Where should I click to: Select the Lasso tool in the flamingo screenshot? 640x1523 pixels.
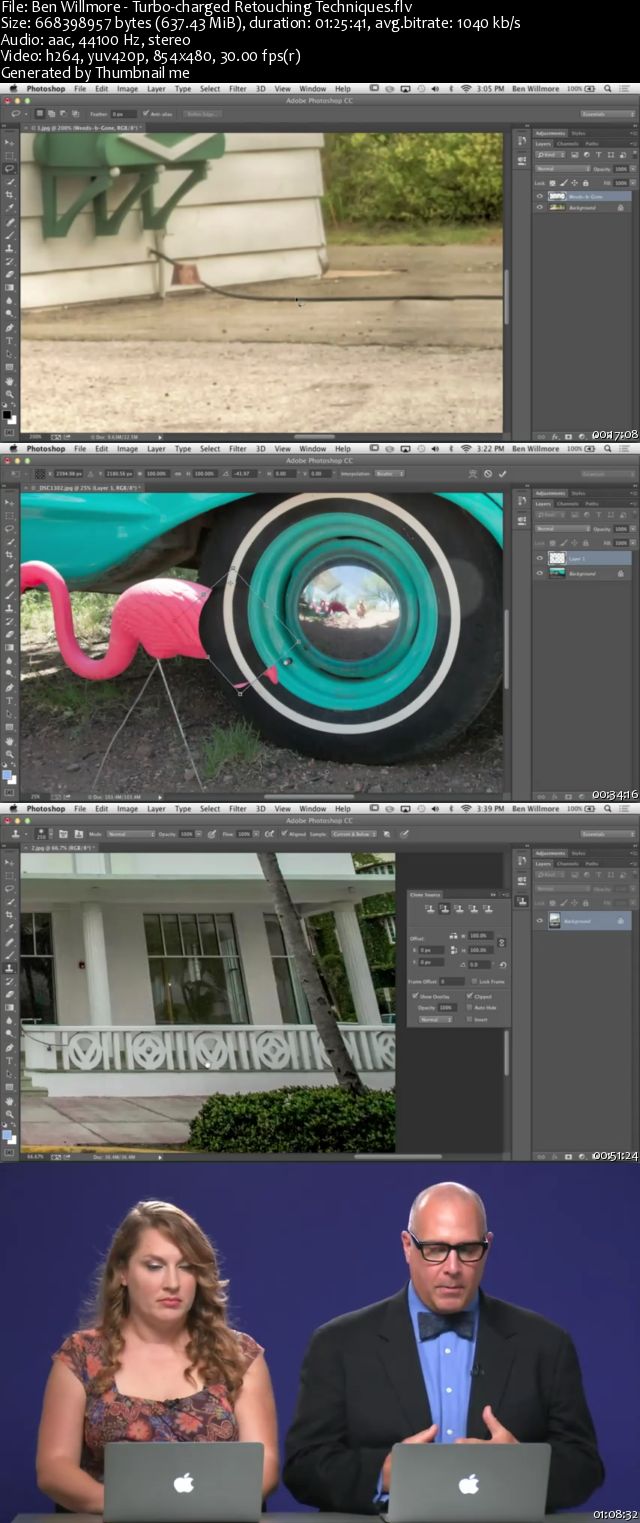(x=9, y=528)
